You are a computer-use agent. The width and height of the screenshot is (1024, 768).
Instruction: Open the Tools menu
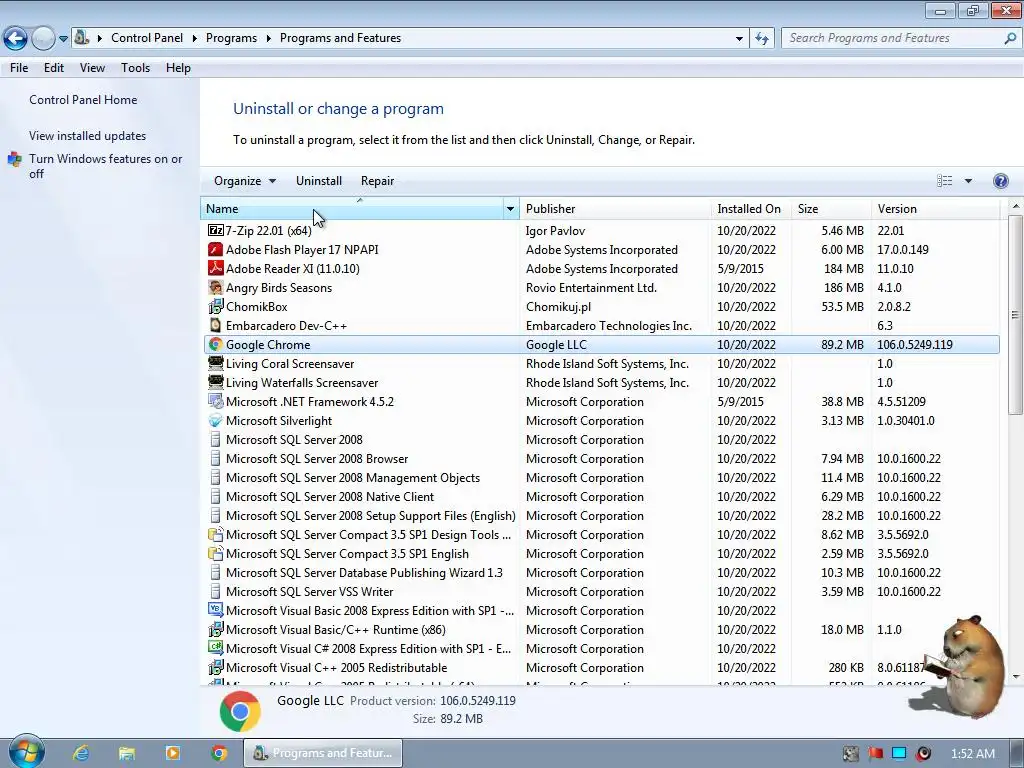(135, 68)
